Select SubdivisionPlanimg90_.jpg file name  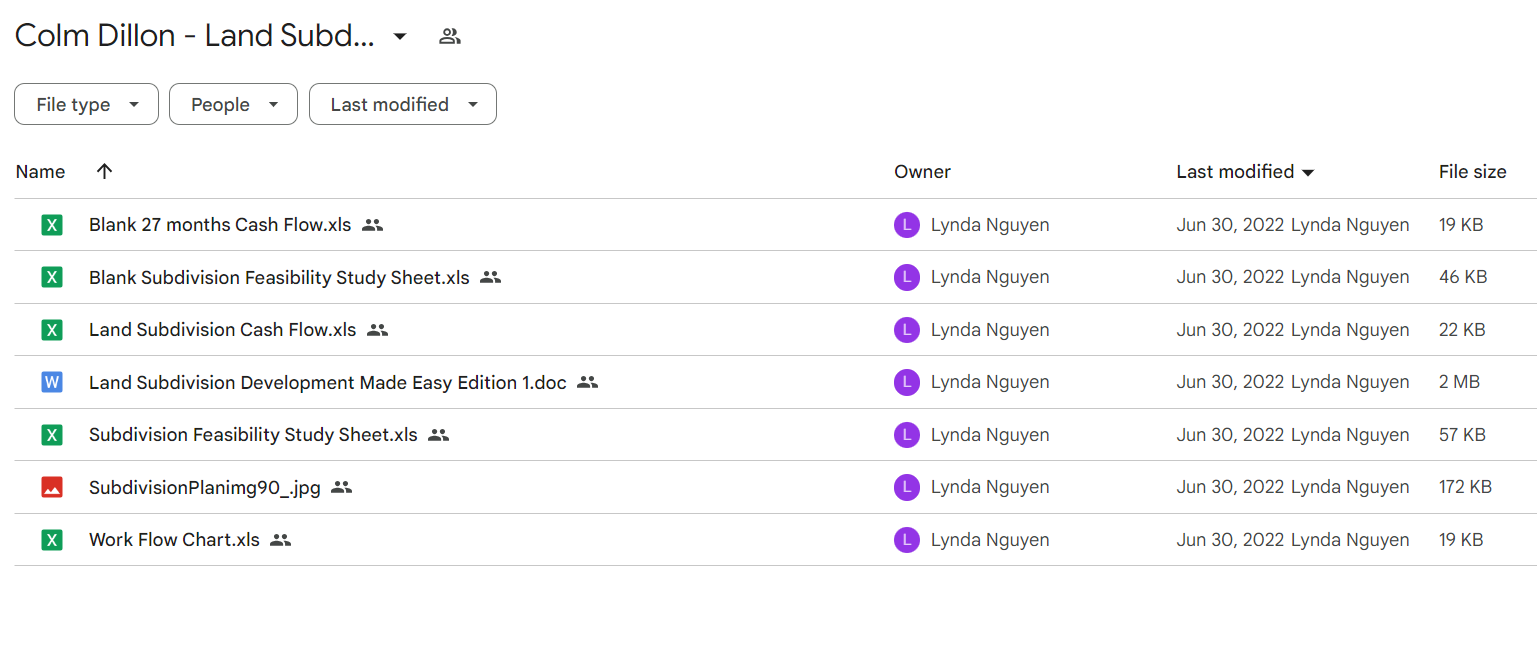pyautogui.click(x=205, y=487)
